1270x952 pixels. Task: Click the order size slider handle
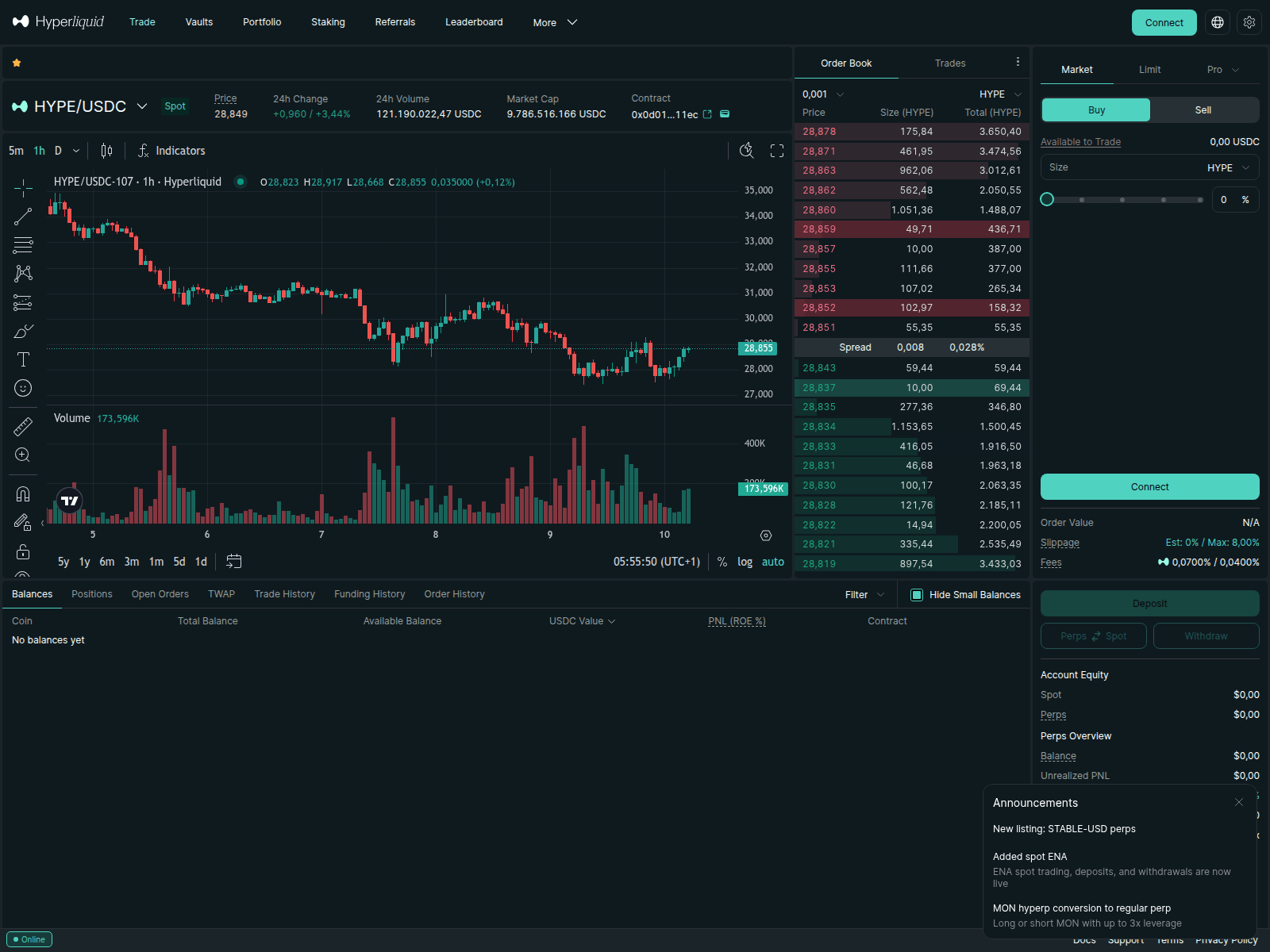coord(1047,199)
